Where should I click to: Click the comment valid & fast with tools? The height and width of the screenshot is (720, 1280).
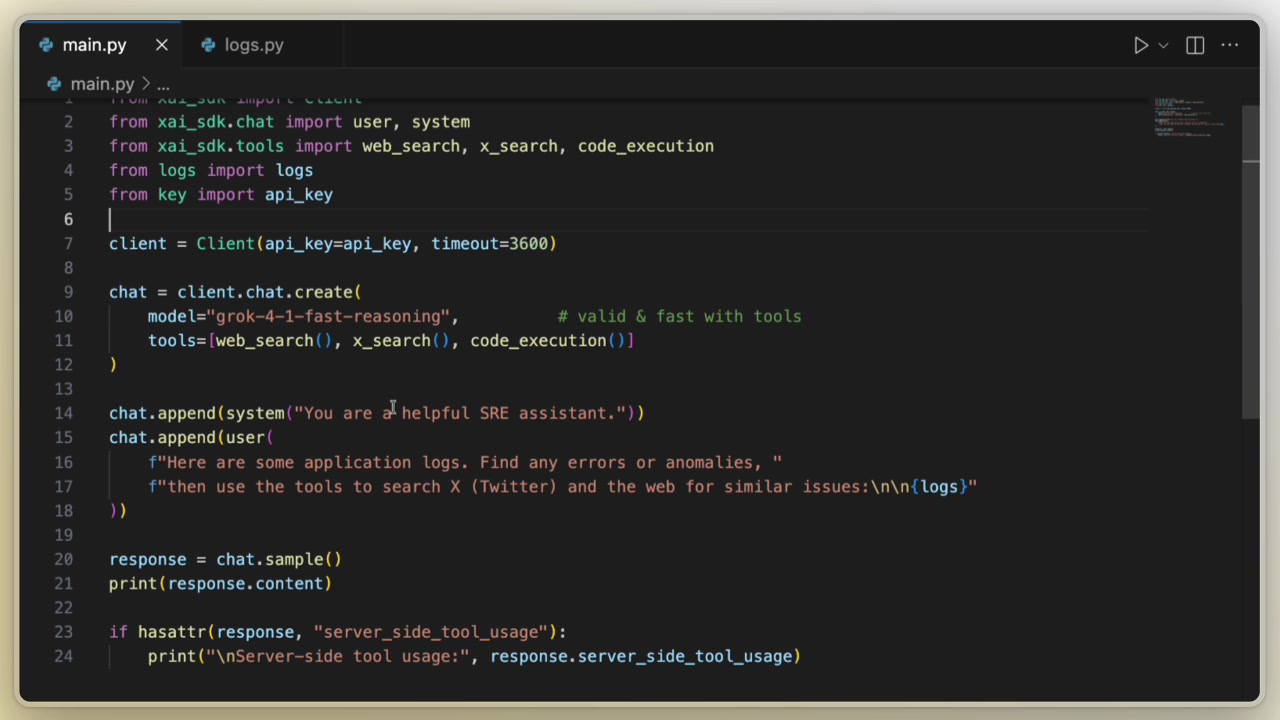679,316
